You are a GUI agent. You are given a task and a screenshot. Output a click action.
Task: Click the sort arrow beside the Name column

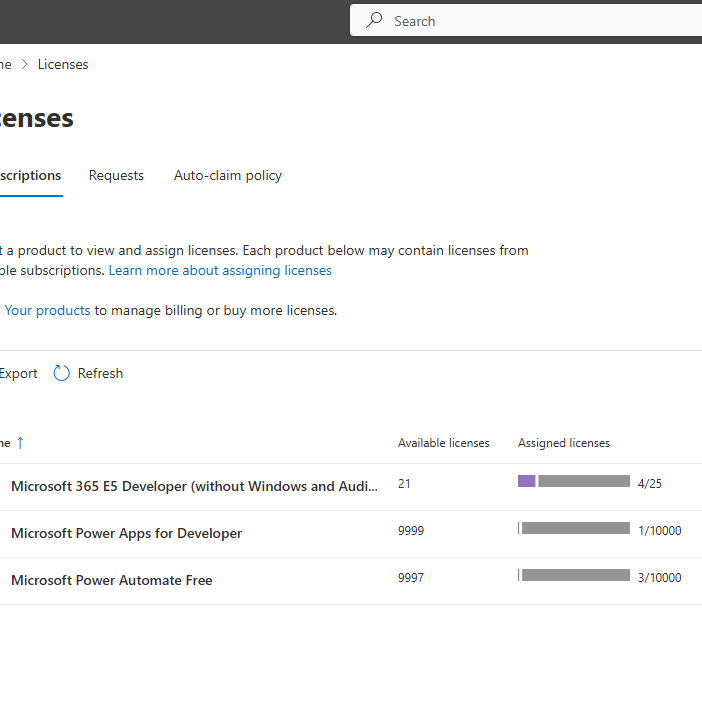[20, 443]
